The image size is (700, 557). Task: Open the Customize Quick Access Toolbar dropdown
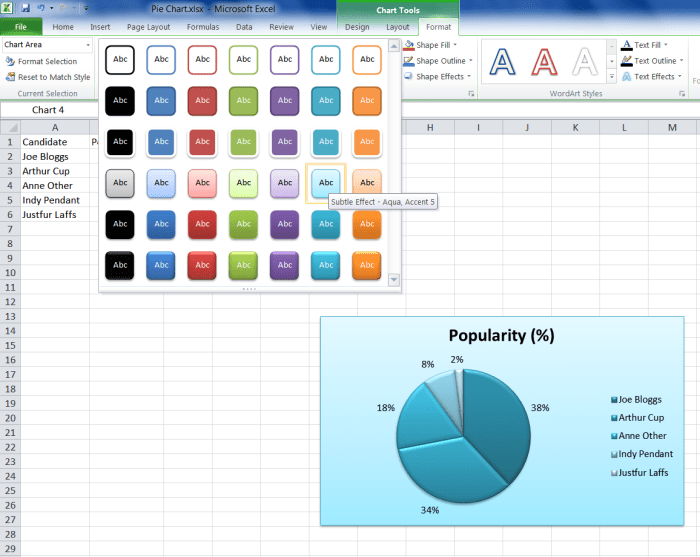(x=86, y=8)
